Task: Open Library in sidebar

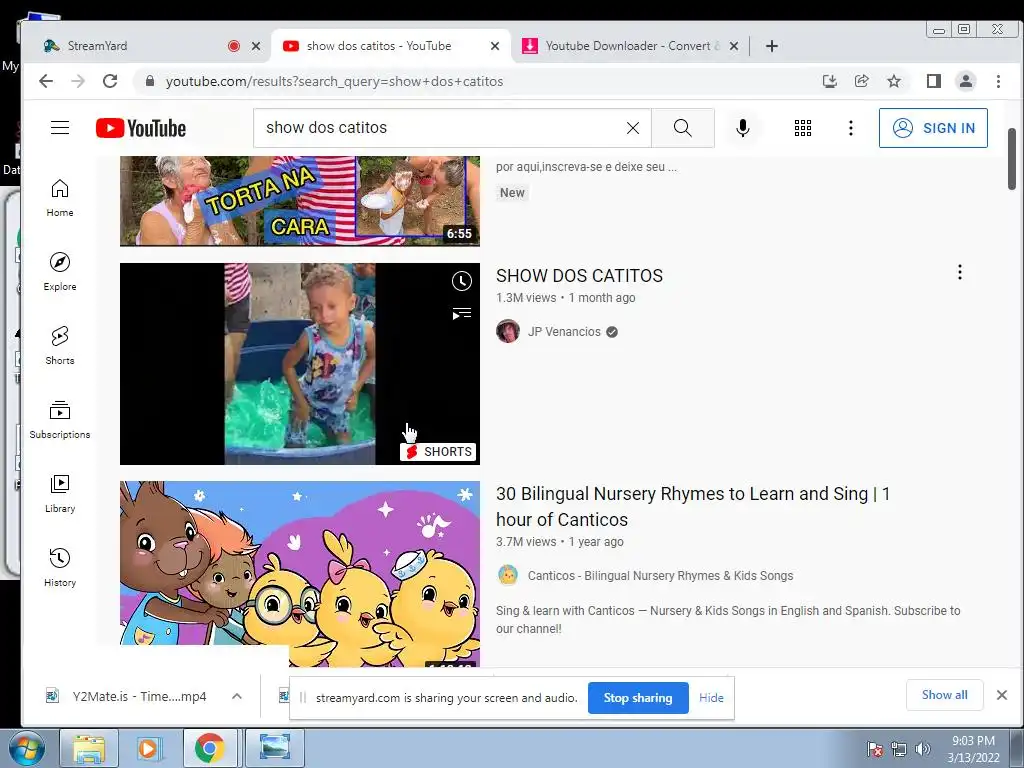Action: (x=60, y=494)
